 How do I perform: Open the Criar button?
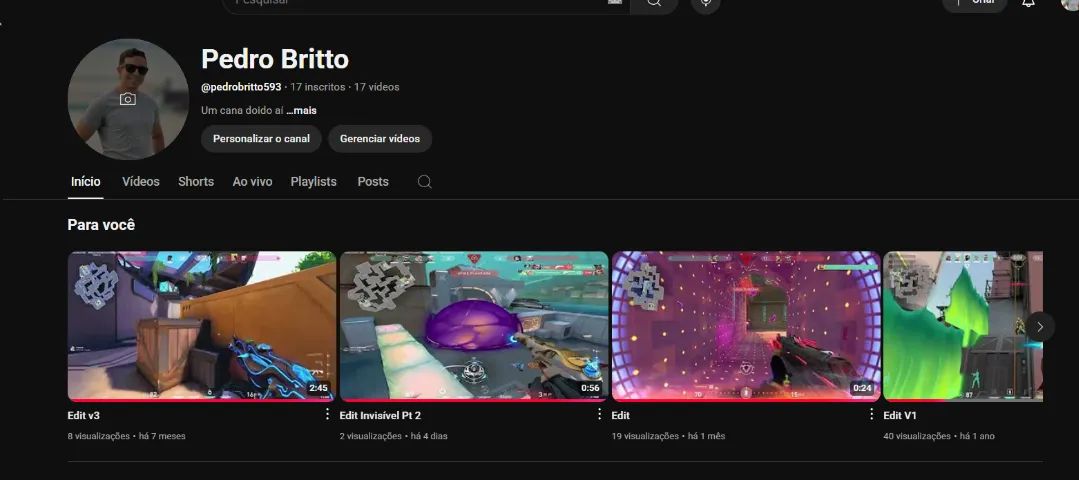click(x=974, y=3)
